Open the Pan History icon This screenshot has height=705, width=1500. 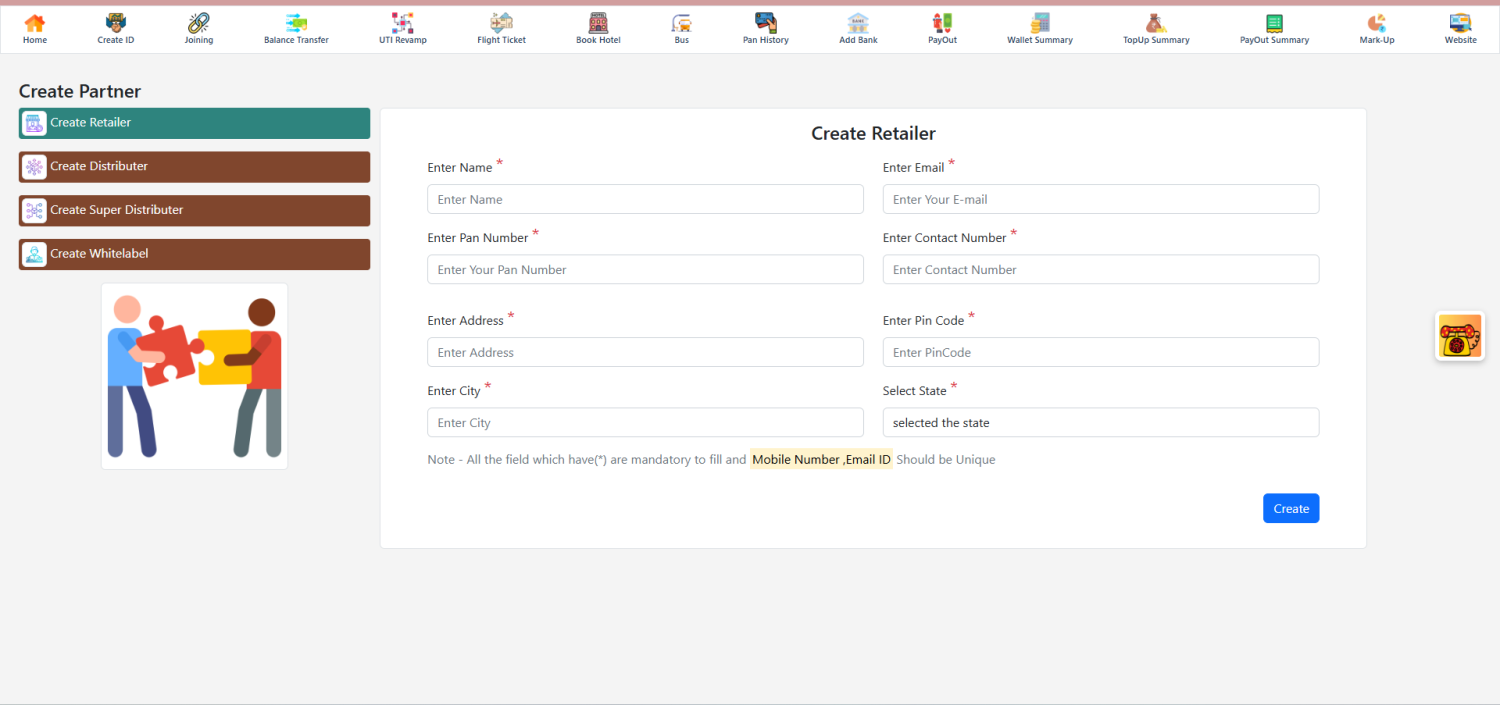766,22
